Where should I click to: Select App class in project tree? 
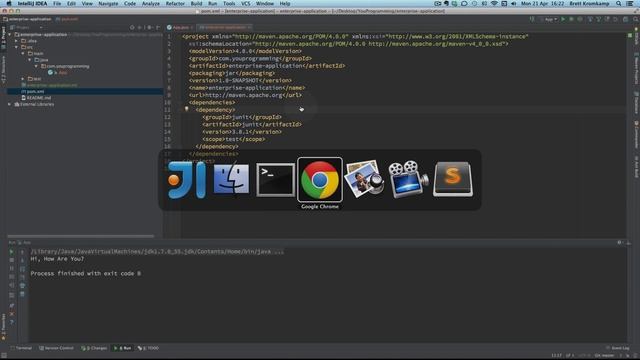58,73
